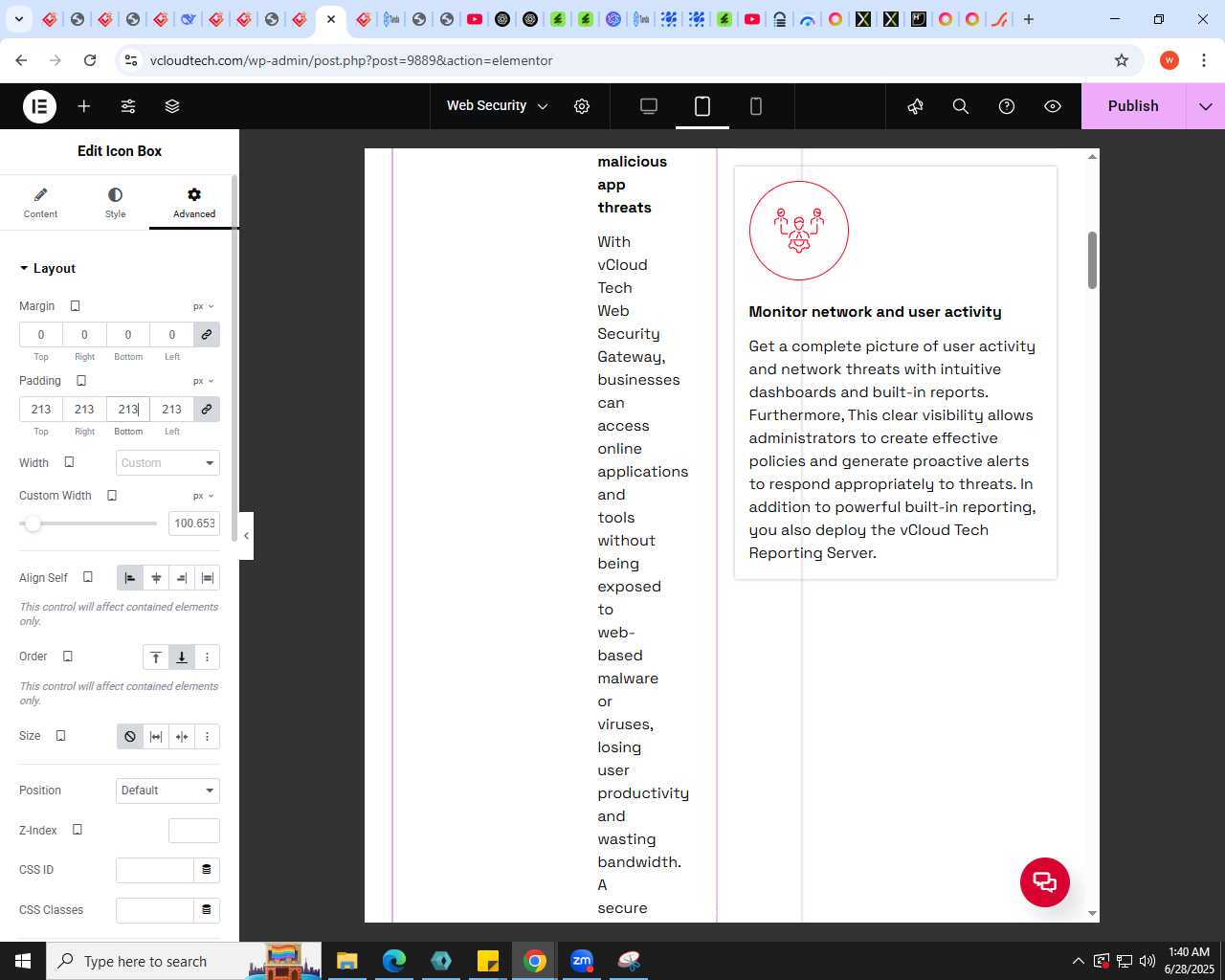
Task: Collapse the Layout section
Action: tap(47, 269)
